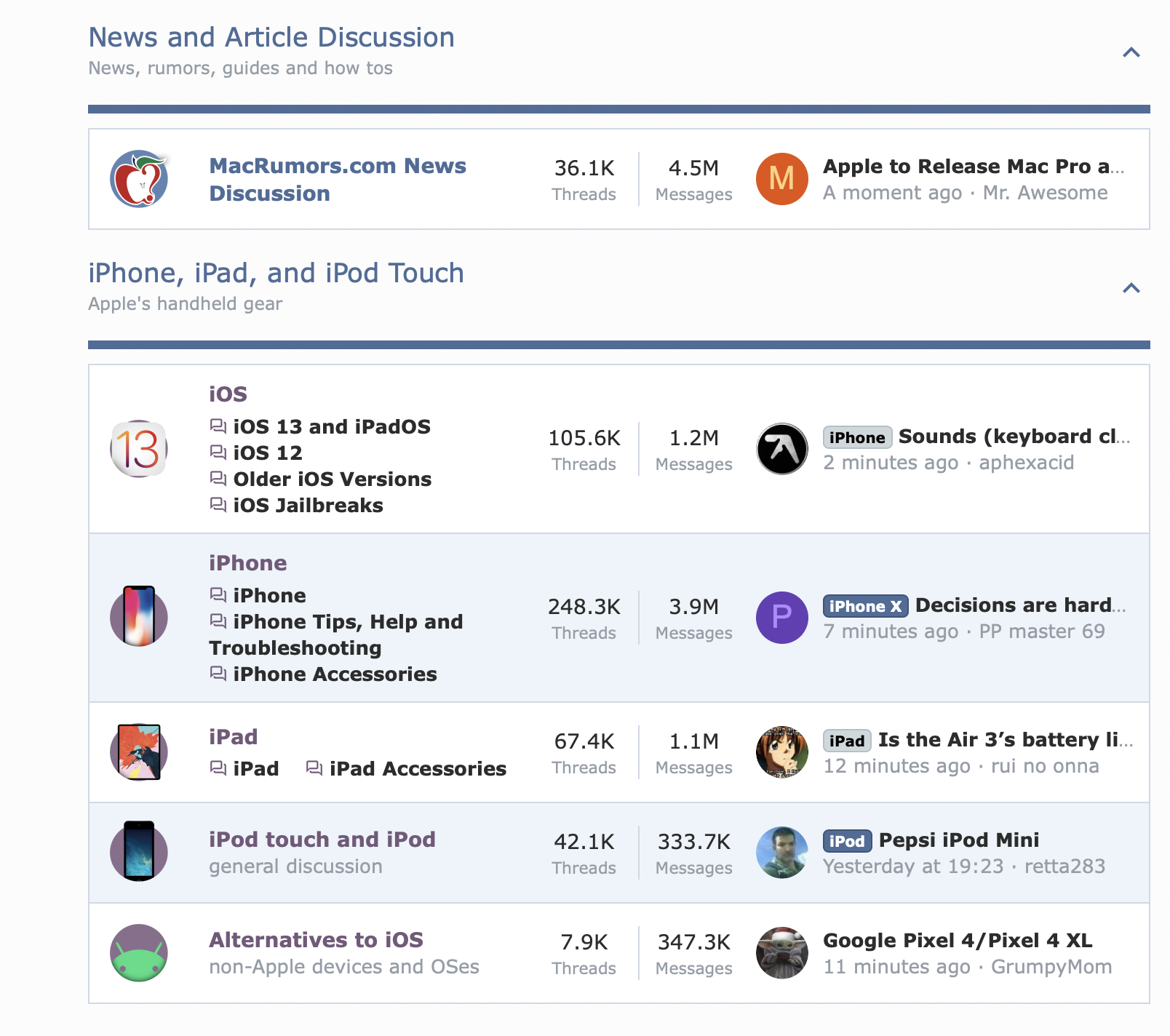Image resolution: width=1170 pixels, height=1036 pixels.
Task: Click the chat icon beside iOS 13 and iPadOS
Action: tap(218, 426)
